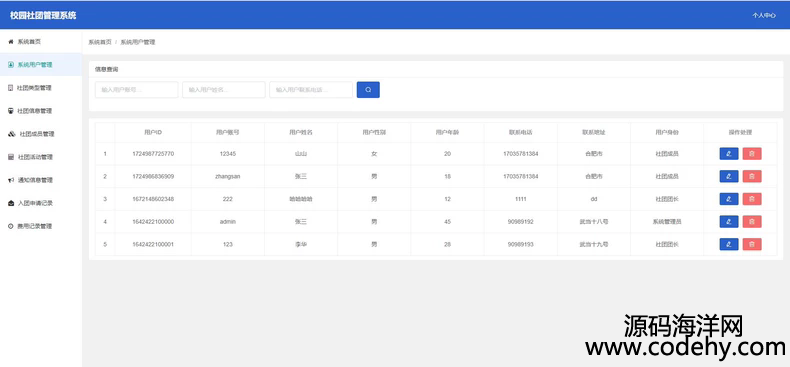The width and height of the screenshot is (790, 367).
Task: Delete the zhangsan user row
Action: point(752,176)
